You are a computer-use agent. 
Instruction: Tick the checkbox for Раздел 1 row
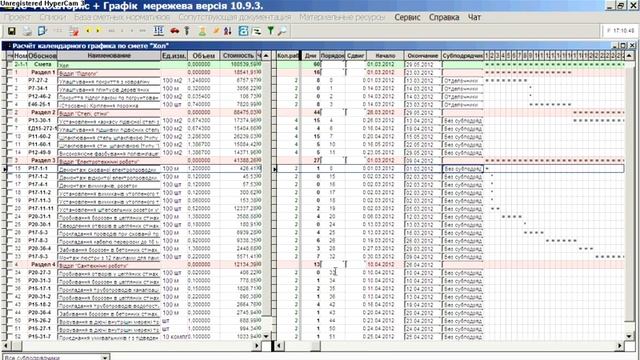tap(10, 73)
